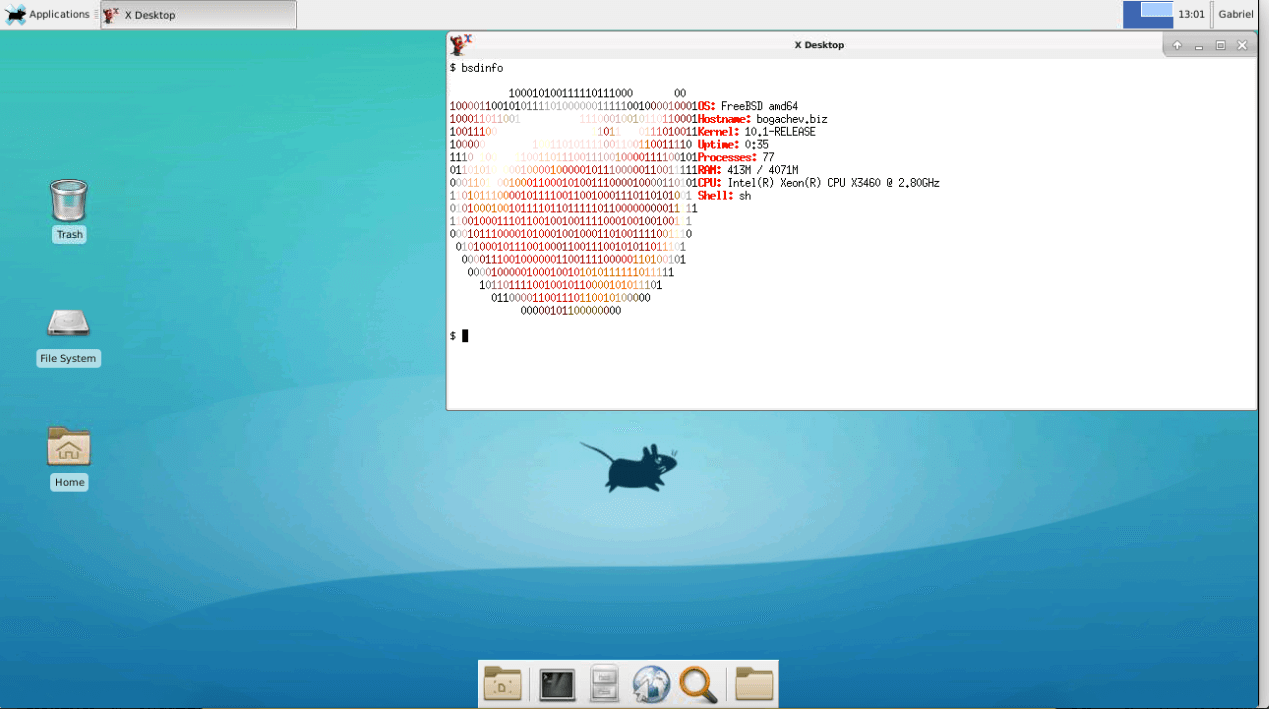Open Application Finder magnifier icon
1269x709 pixels.
(698, 684)
